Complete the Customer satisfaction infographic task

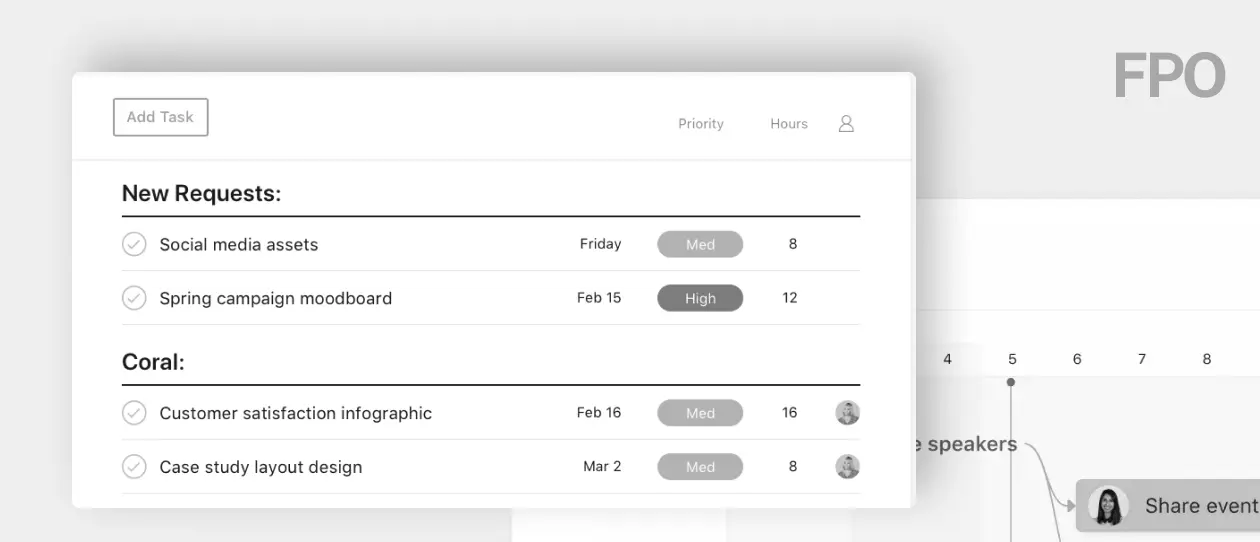(134, 413)
